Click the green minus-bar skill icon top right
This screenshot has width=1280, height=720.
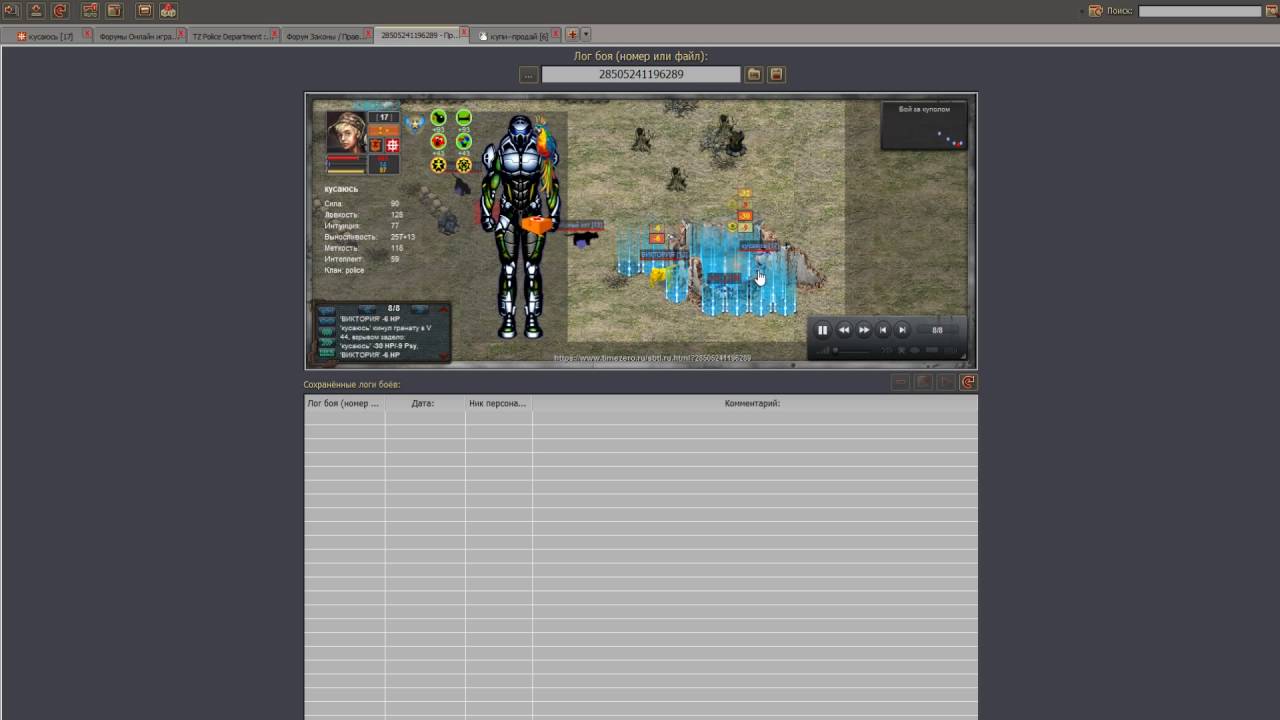tap(464, 118)
